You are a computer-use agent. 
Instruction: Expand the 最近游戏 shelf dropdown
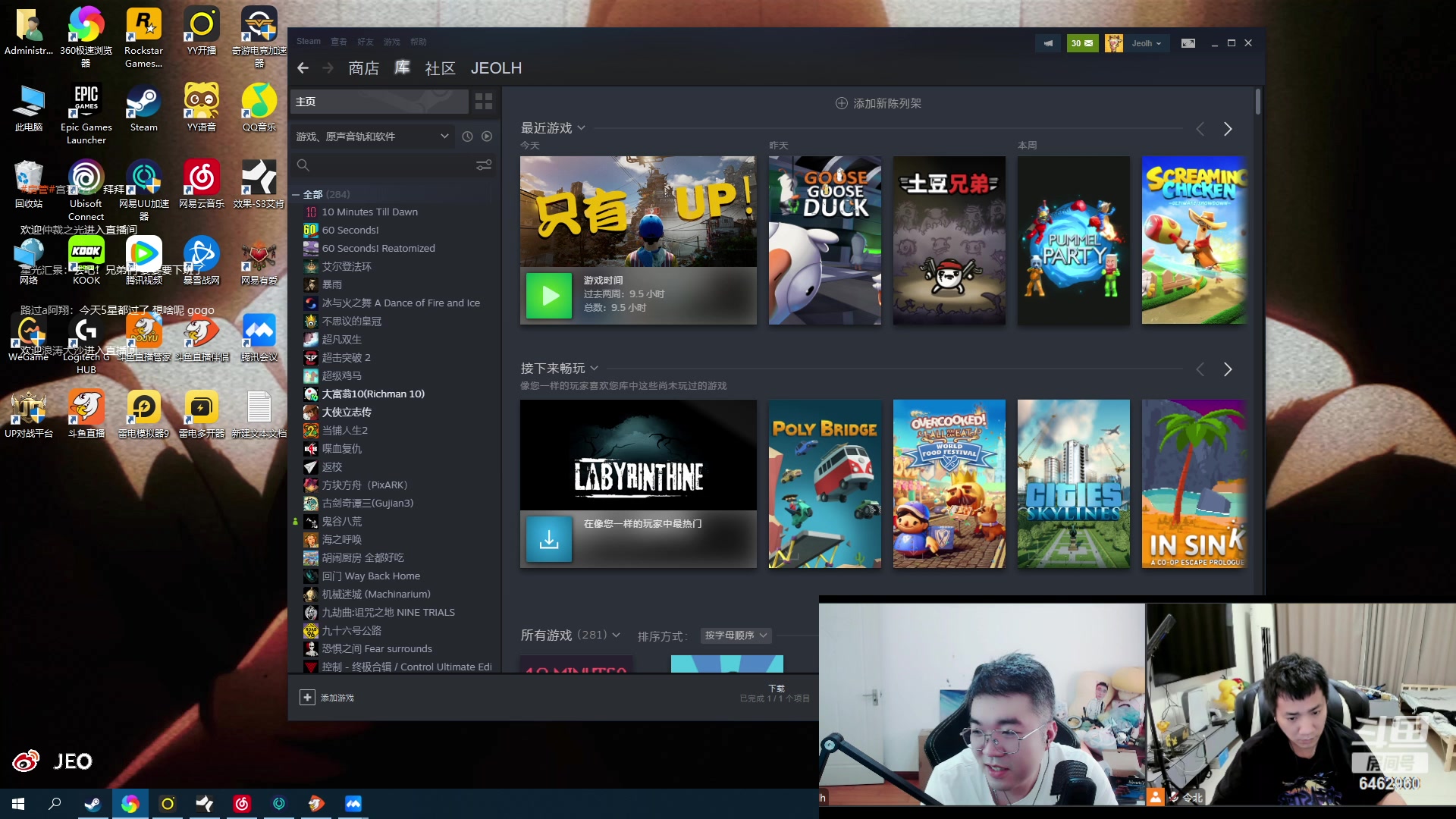[582, 128]
